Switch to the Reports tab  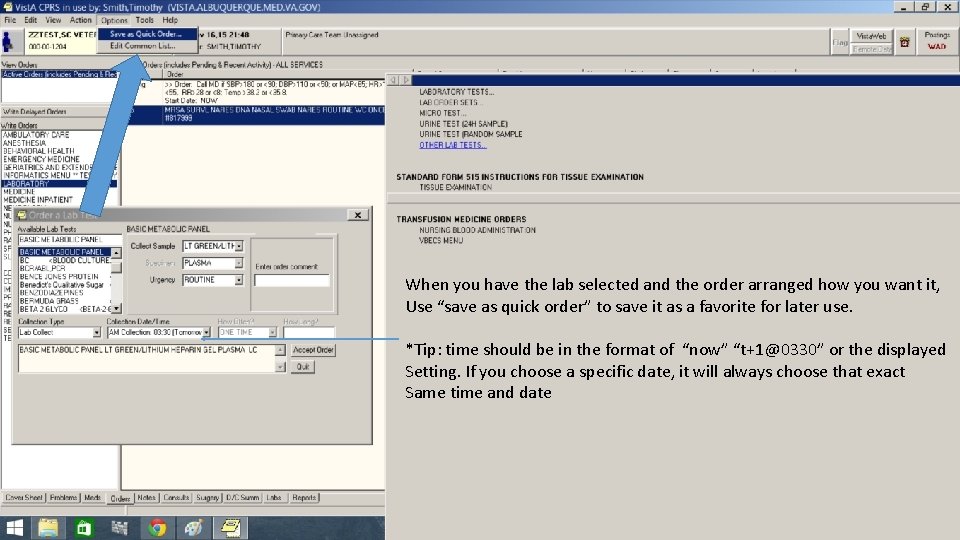304,498
